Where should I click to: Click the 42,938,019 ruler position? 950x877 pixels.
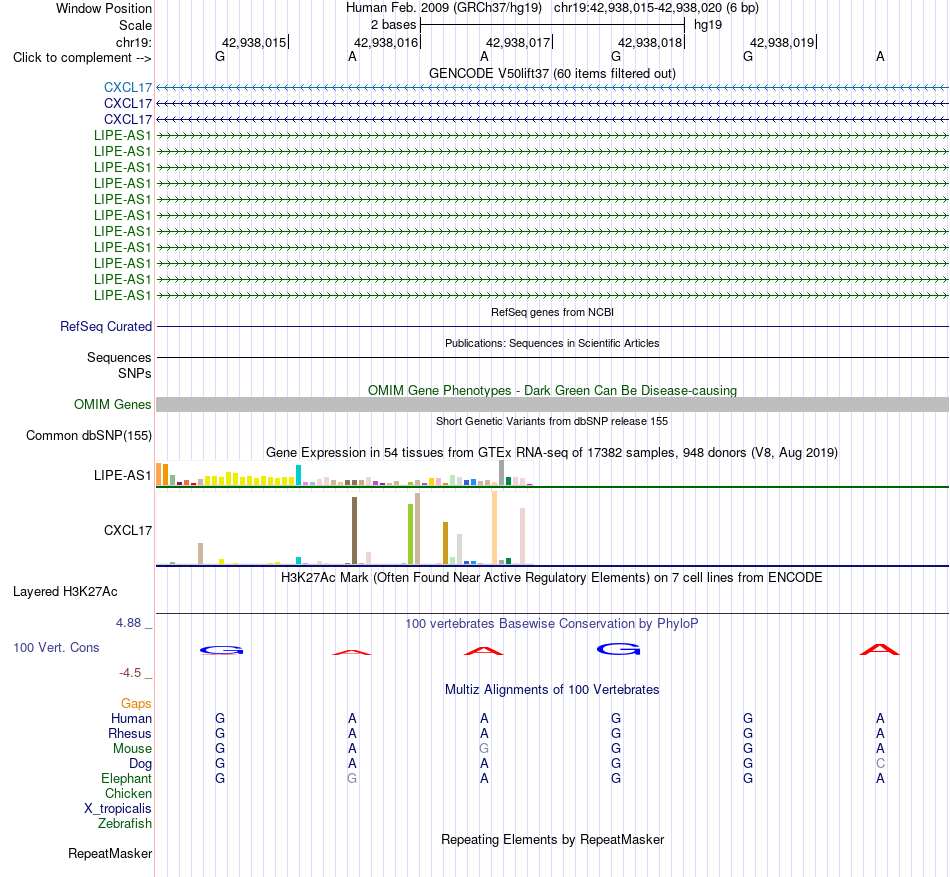[782, 42]
